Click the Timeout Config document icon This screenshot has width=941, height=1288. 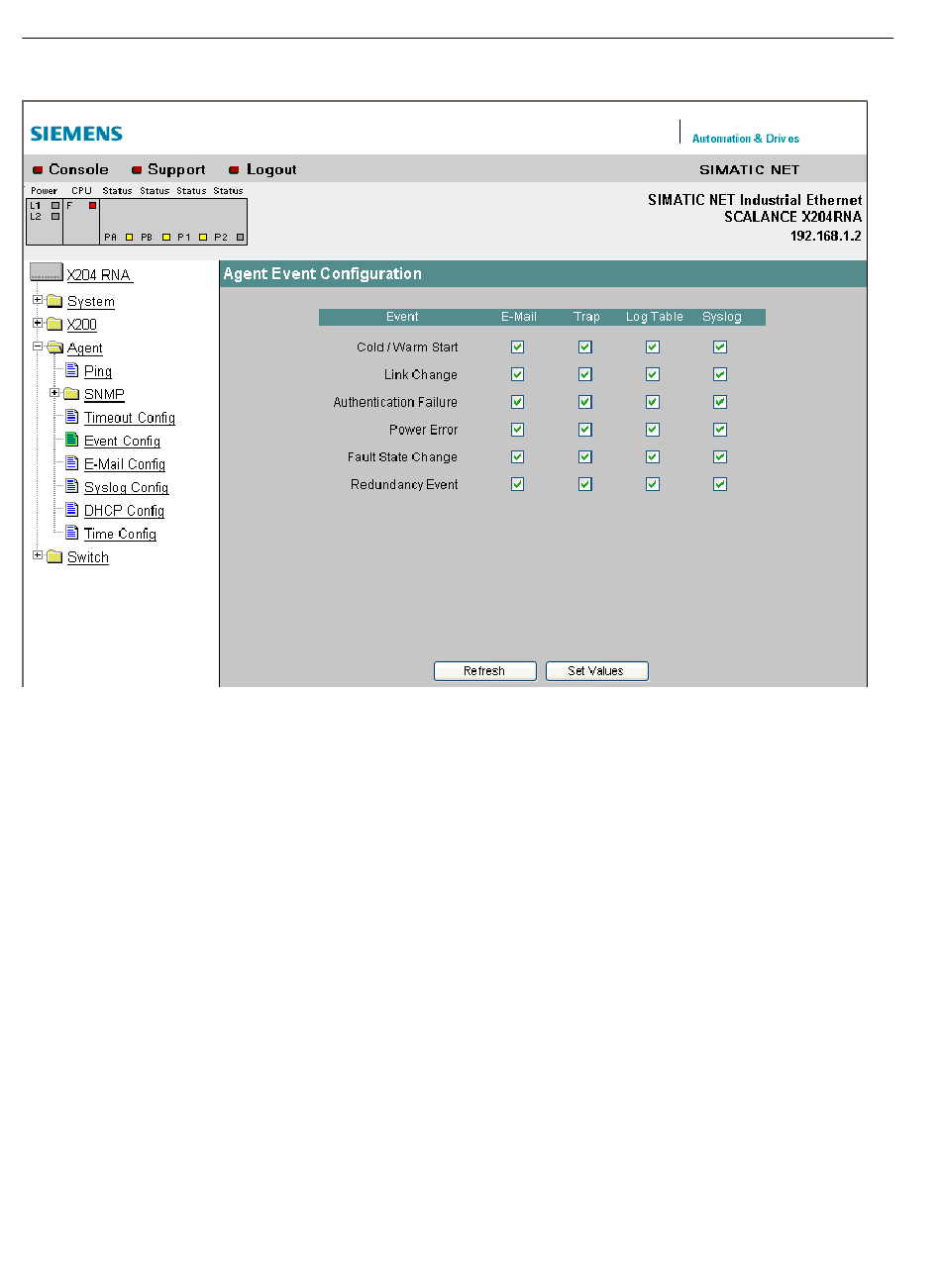72,417
